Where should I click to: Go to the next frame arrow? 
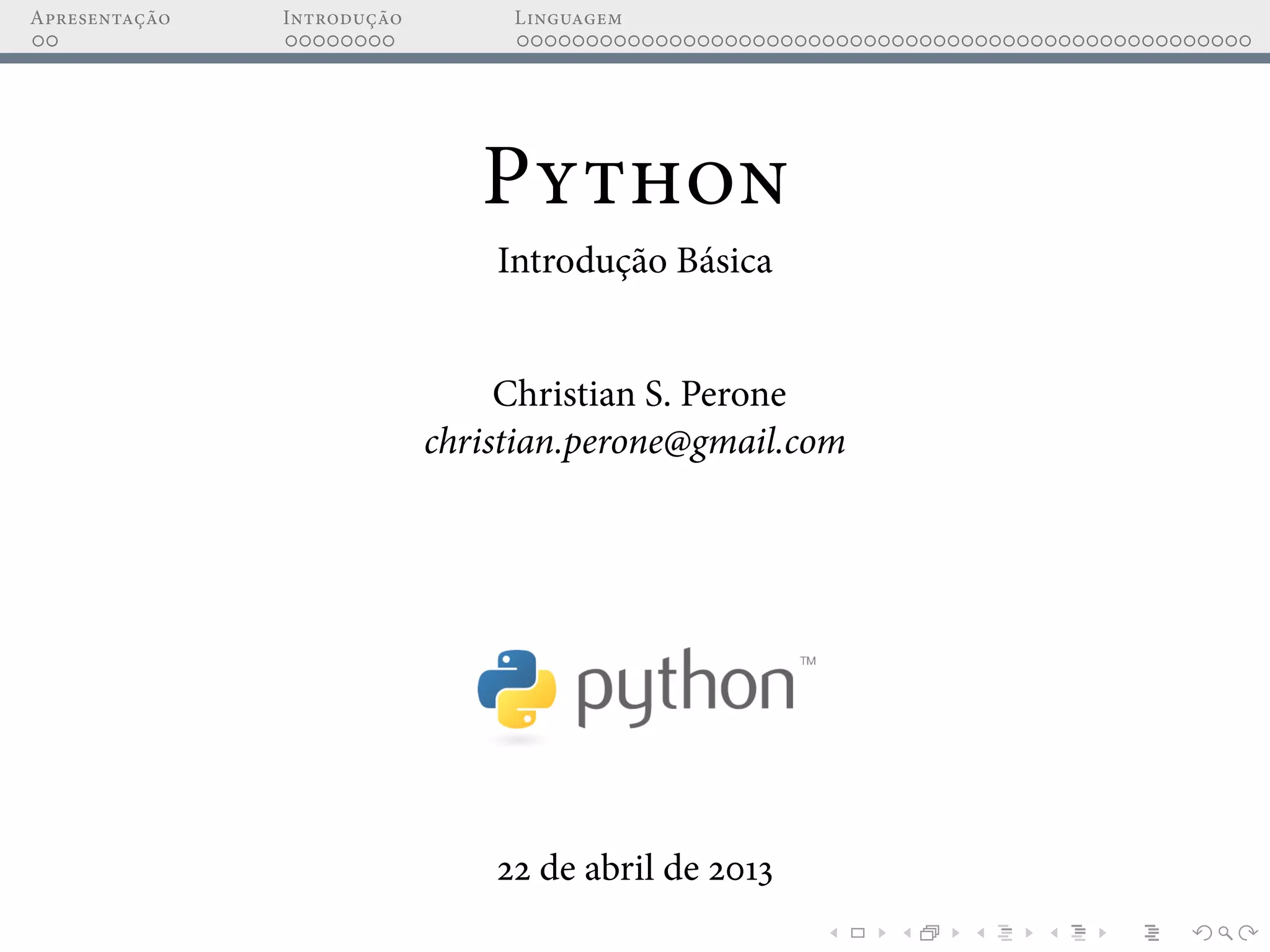(956, 933)
